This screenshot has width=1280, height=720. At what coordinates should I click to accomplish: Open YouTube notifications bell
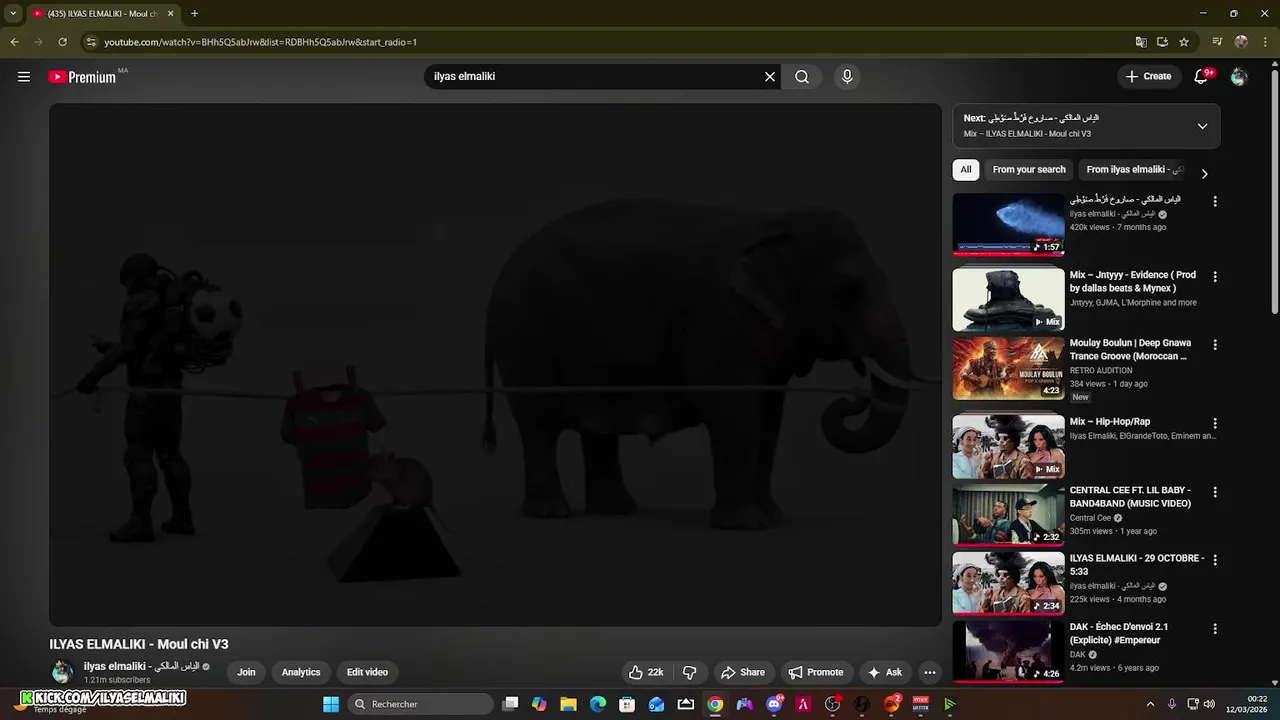[1202, 76]
